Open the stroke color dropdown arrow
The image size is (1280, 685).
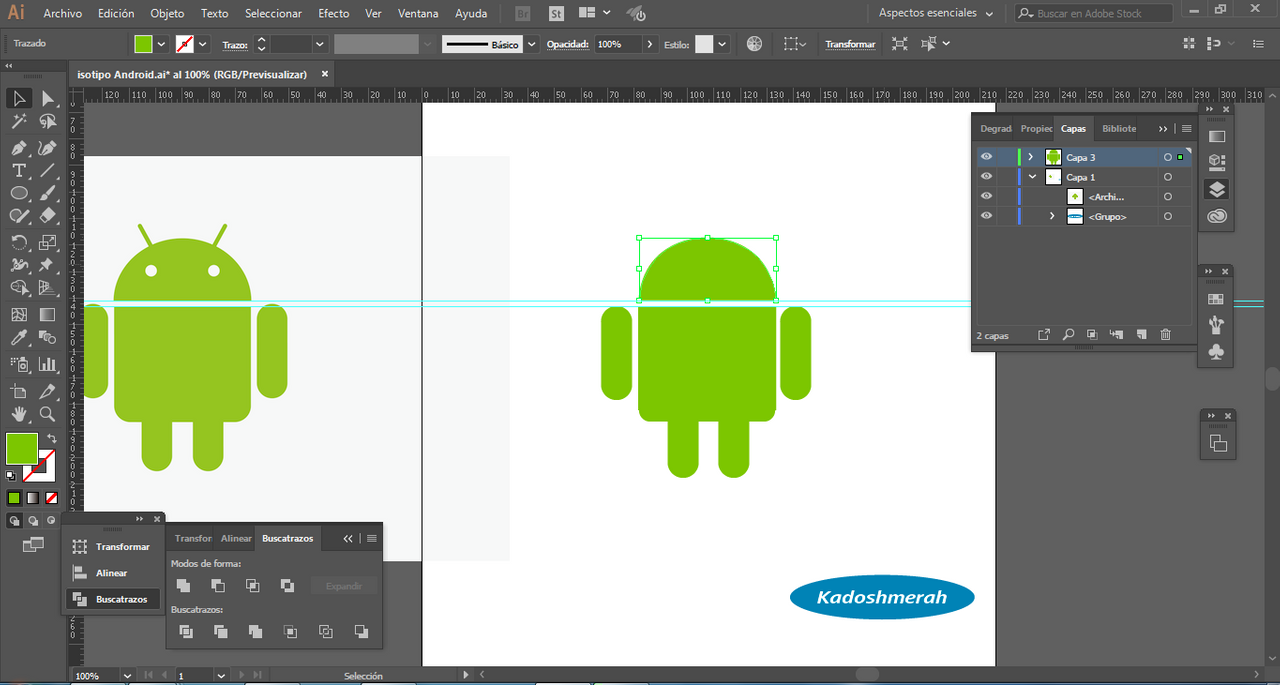pyautogui.click(x=203, y=44)
